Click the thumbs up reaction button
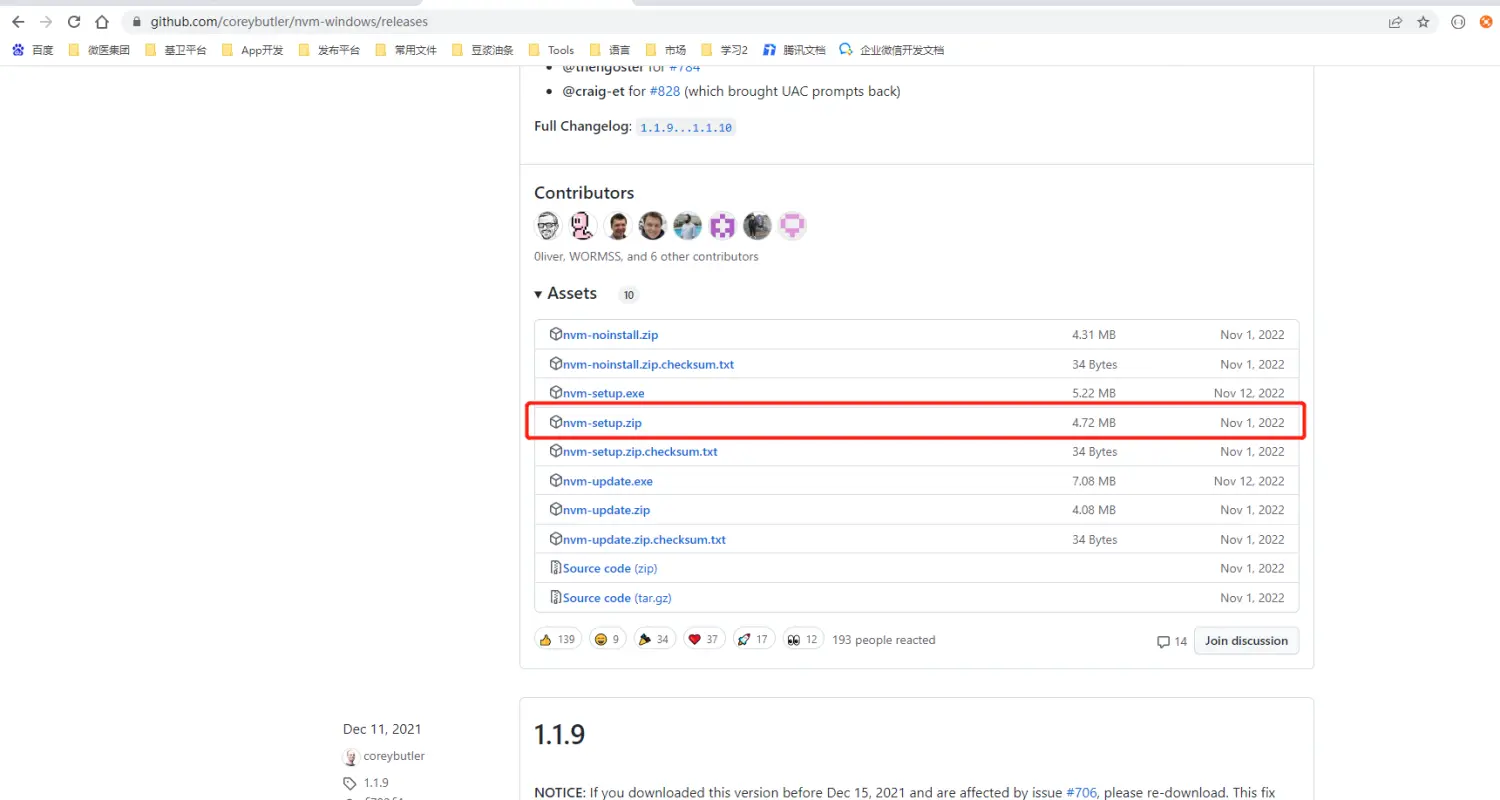This screenshot has height=800, width=1500. 558,640
